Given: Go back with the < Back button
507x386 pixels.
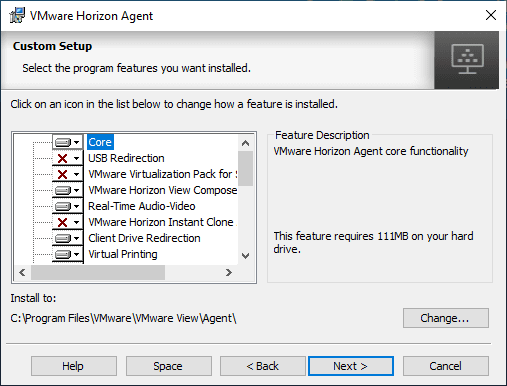Looking at the screenshot, I should point(263,366).
